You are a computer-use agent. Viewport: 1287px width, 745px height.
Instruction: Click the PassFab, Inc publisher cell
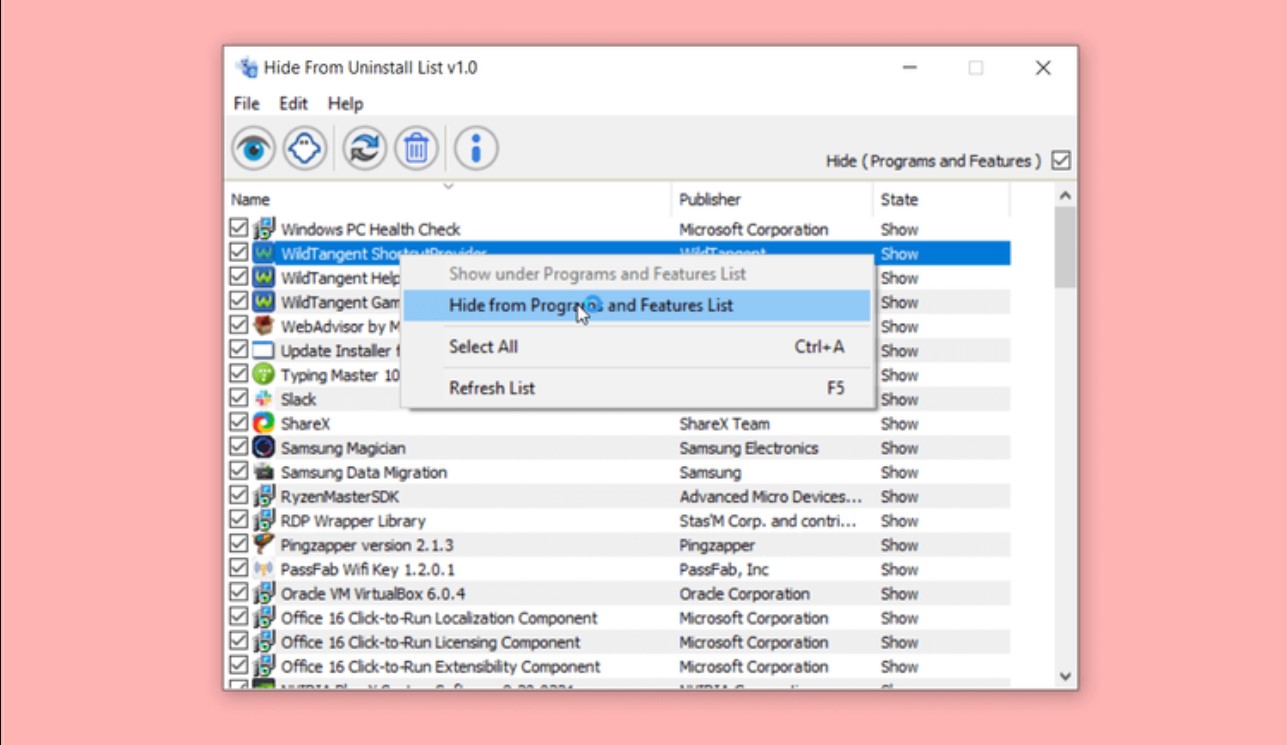(x=724, y=569)
